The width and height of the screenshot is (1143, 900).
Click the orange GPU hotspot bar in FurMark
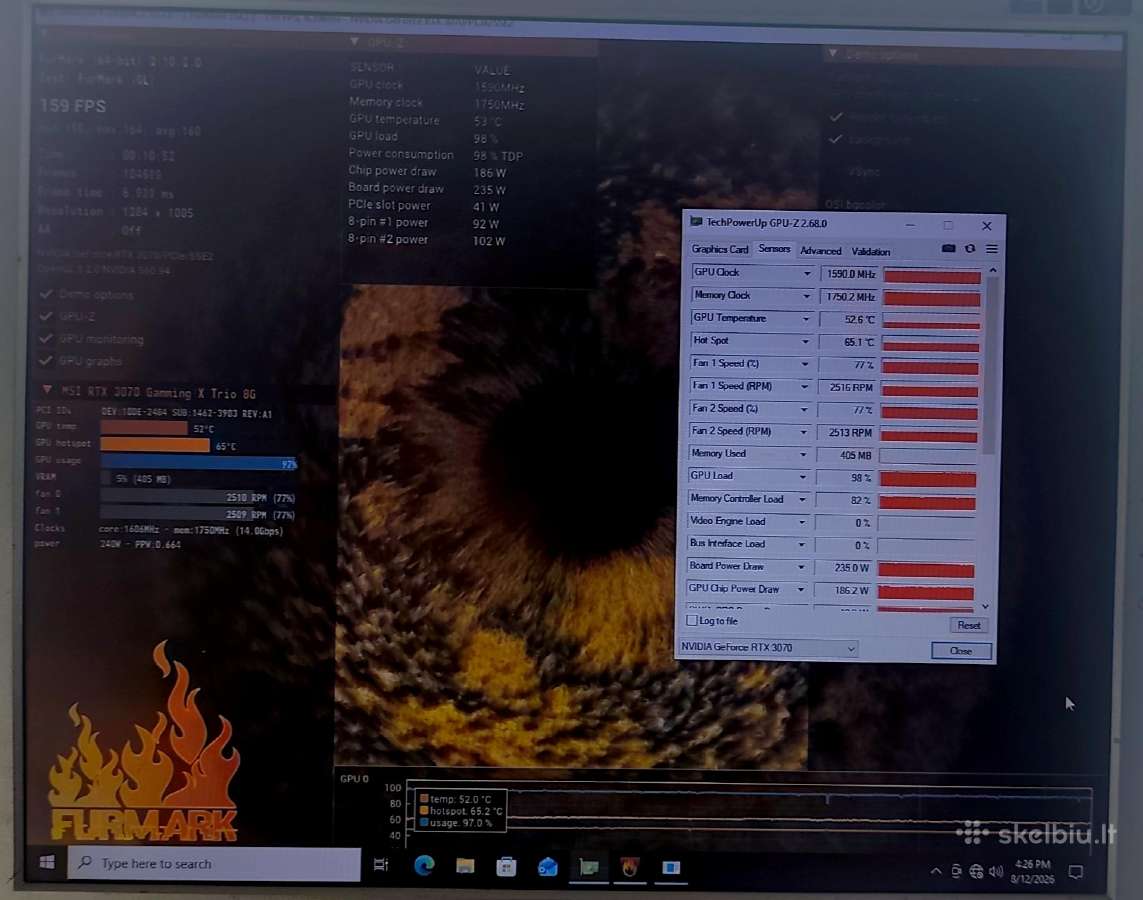click(155, 445)
